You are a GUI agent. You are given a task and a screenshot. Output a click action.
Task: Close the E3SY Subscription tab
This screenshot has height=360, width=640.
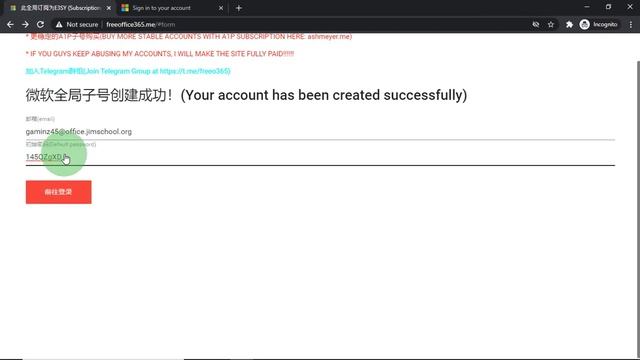[109, 8]
